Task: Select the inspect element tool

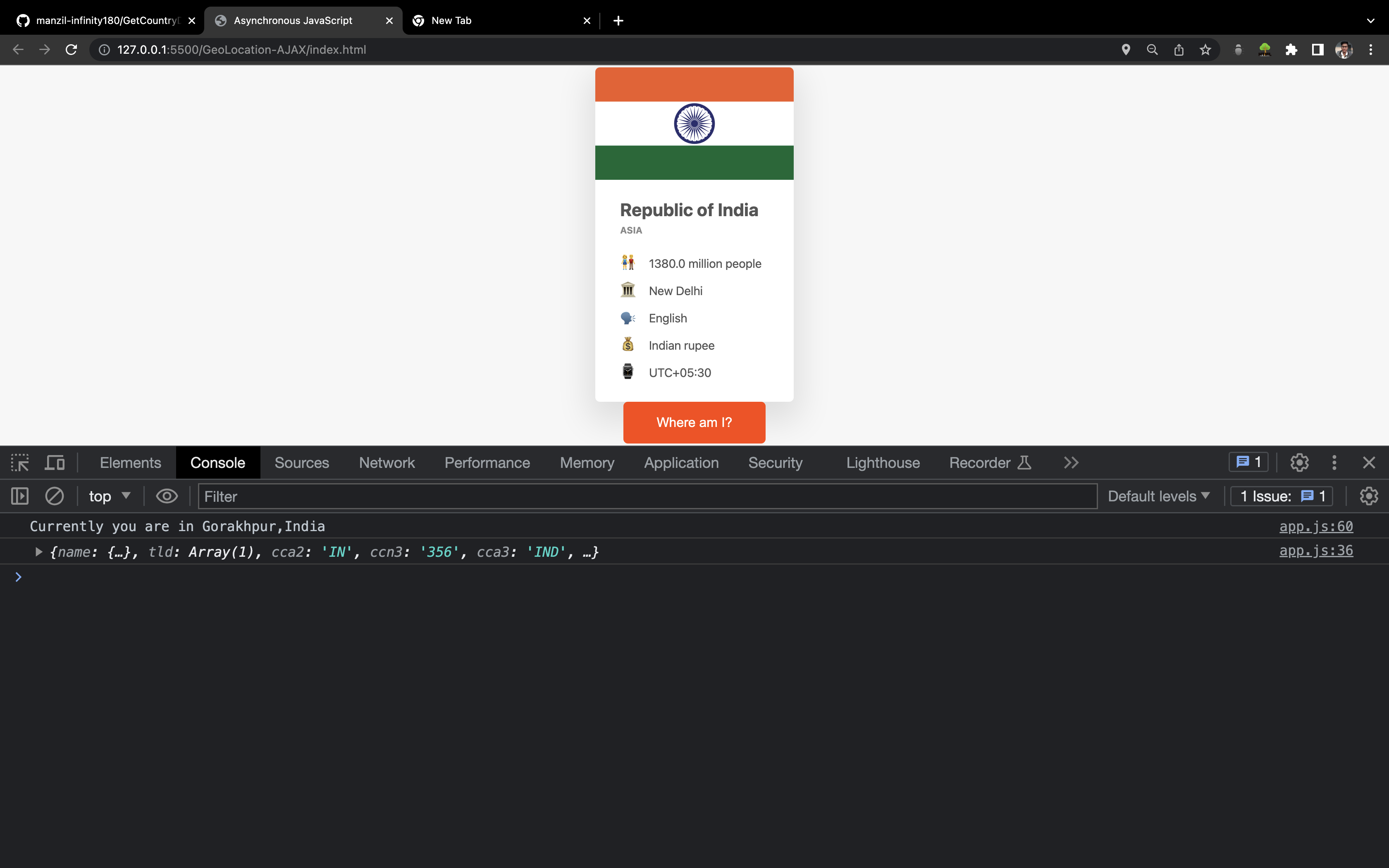Action: [20, 462]
